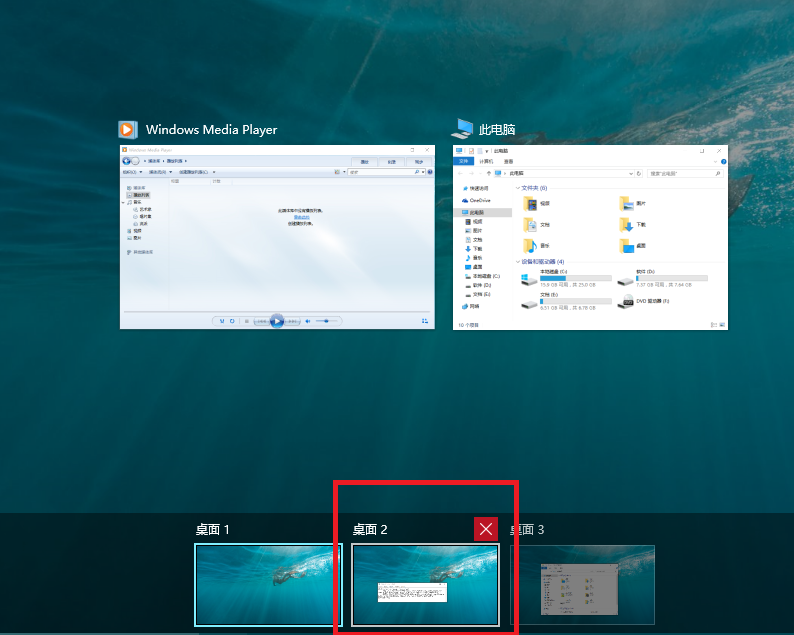The width and height of the screenshot is (794, 635).
Task: Click the 此电脑 computer icon in title
Action: [461, 129]
